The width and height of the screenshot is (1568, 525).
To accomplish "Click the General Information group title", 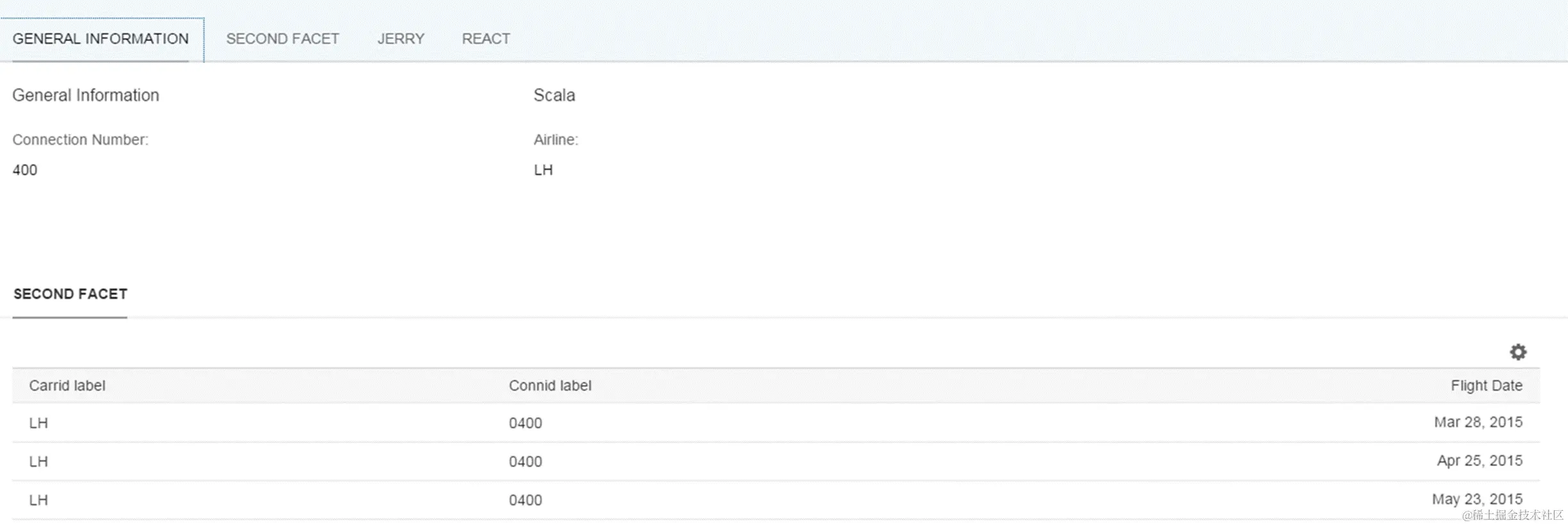I will (86, 95).
